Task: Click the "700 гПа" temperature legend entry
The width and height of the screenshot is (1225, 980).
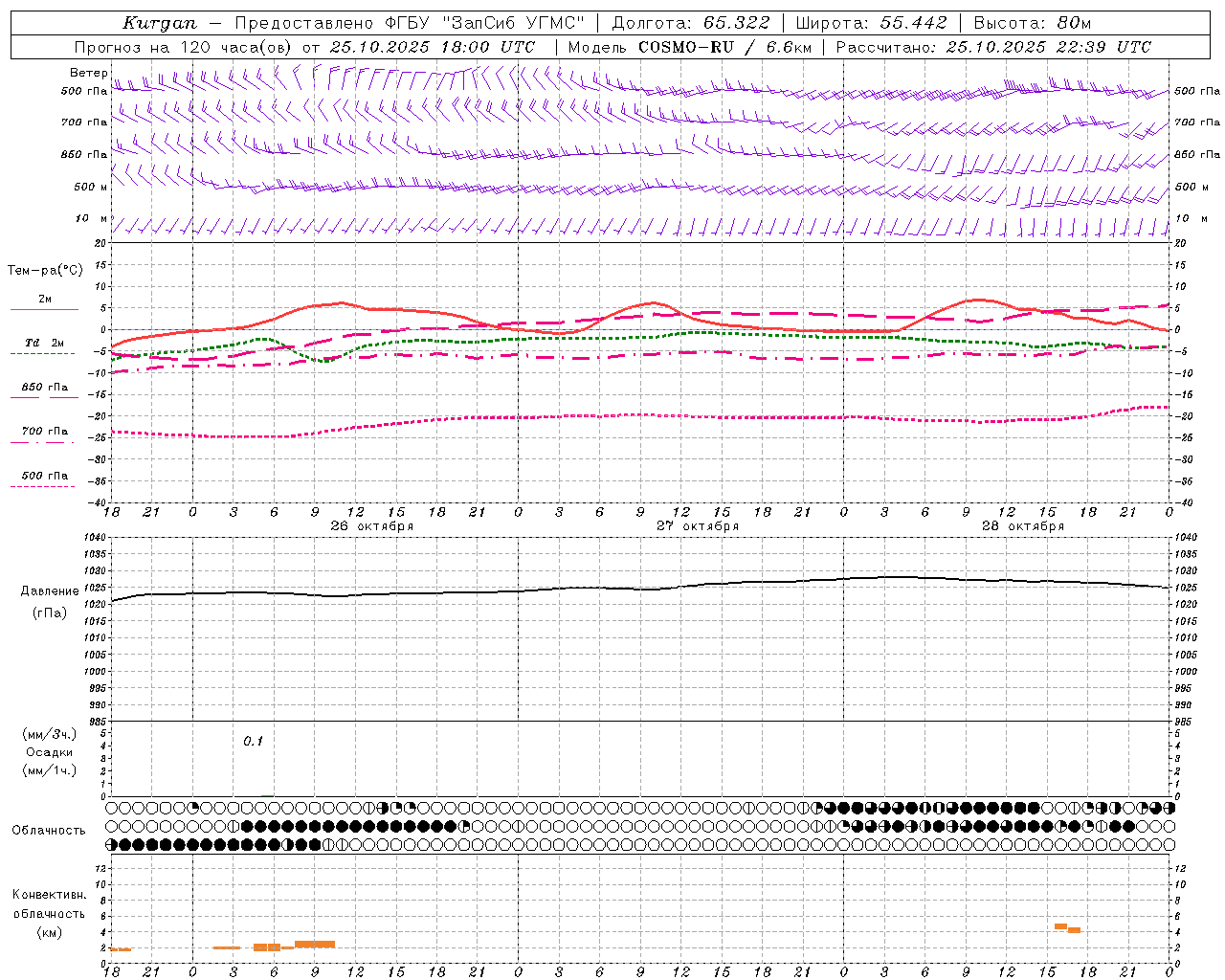Action: [45, 432]
